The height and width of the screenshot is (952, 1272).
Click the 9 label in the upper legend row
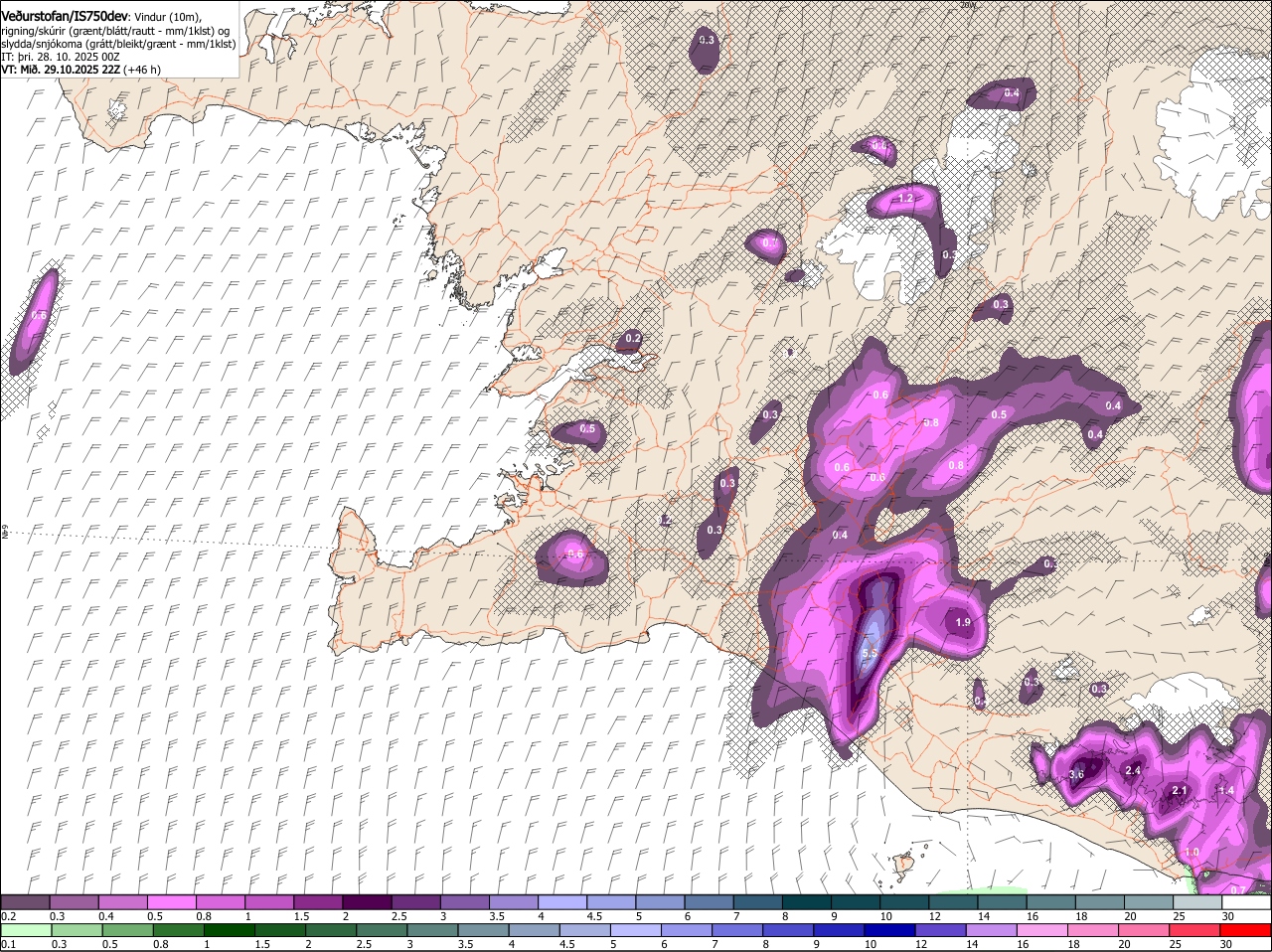pyautogui.click(x=835, y=915)
